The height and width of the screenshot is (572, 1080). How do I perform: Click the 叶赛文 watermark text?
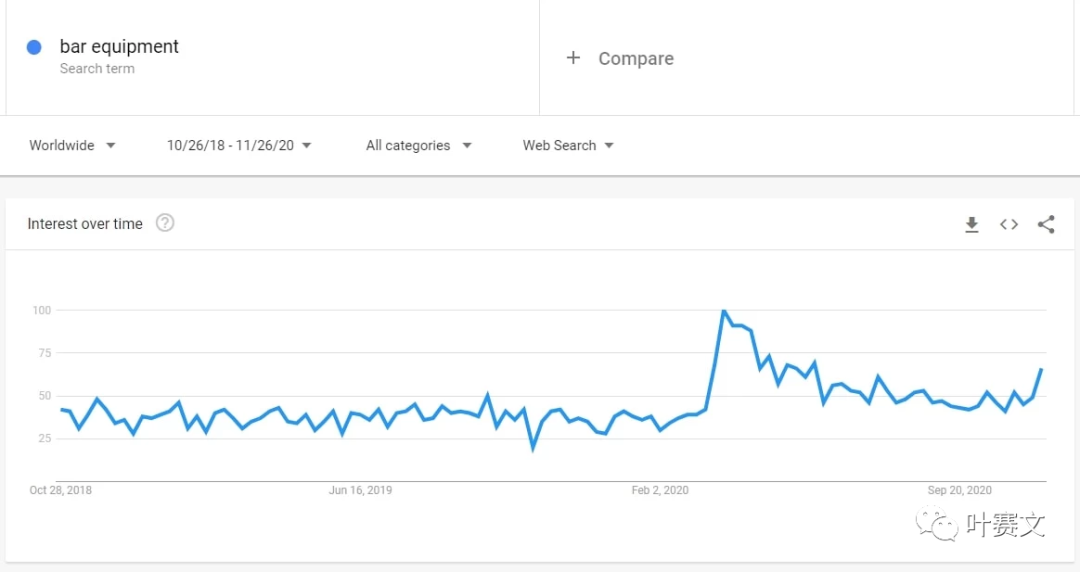(1005, 524)
